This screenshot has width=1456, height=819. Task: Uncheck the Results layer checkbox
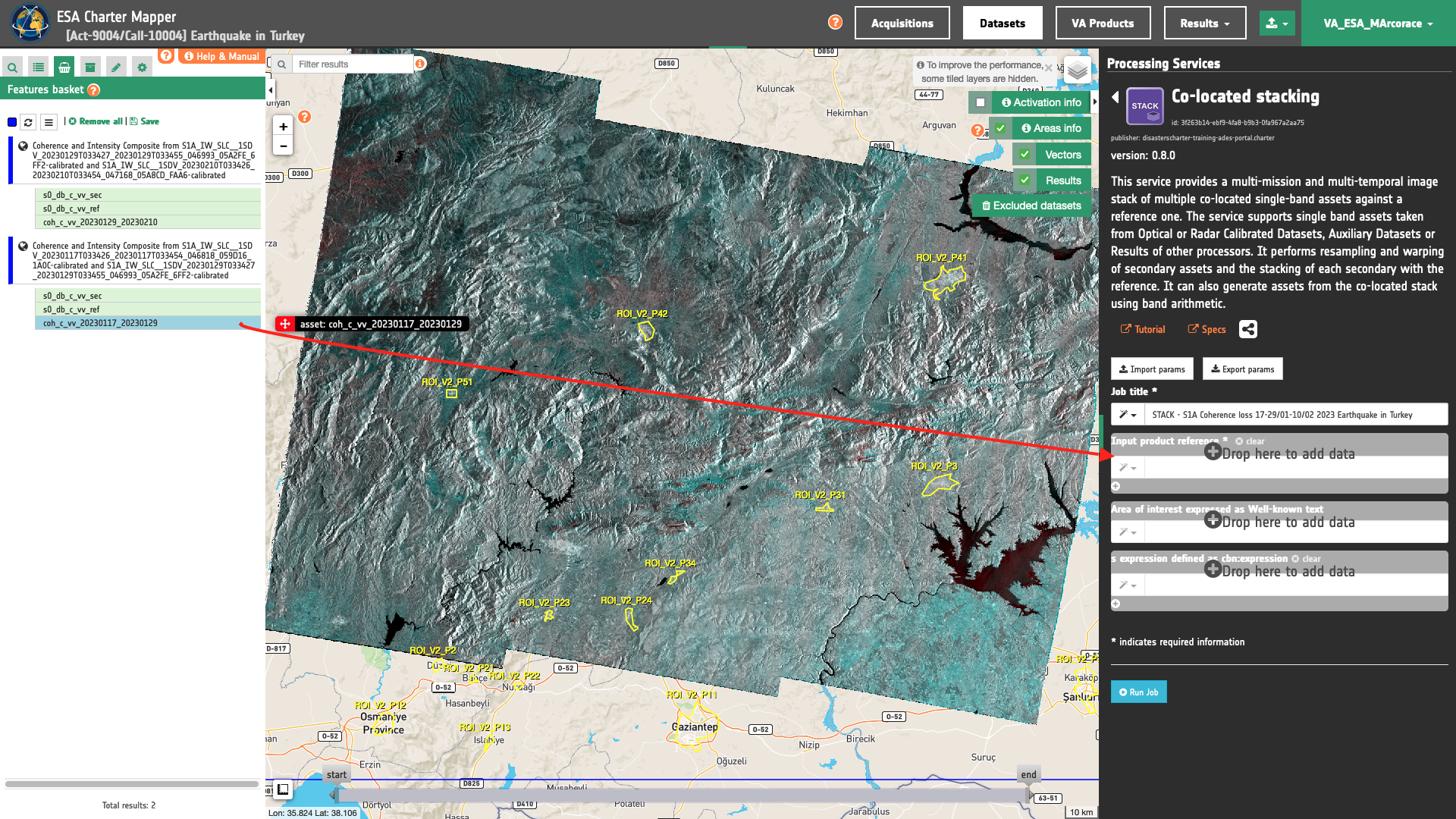pos(1025,180)
